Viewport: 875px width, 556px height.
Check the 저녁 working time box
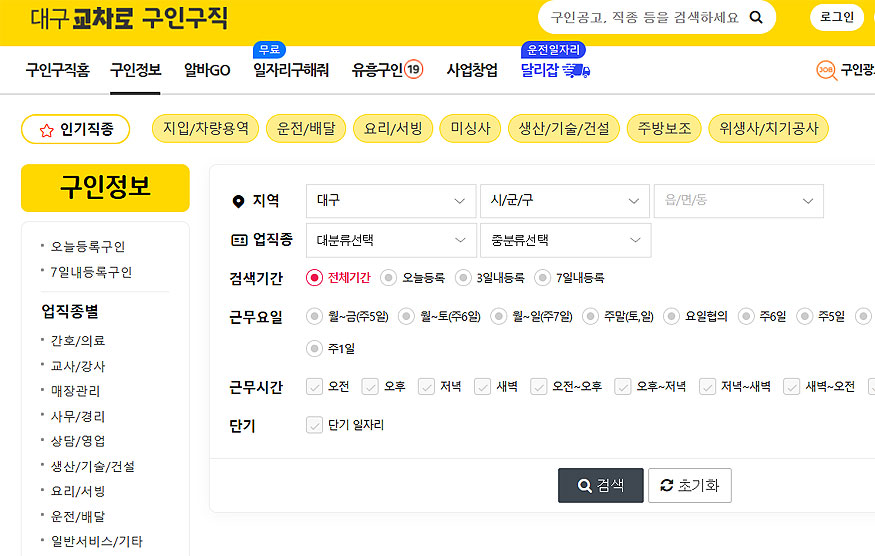(426, 386)
